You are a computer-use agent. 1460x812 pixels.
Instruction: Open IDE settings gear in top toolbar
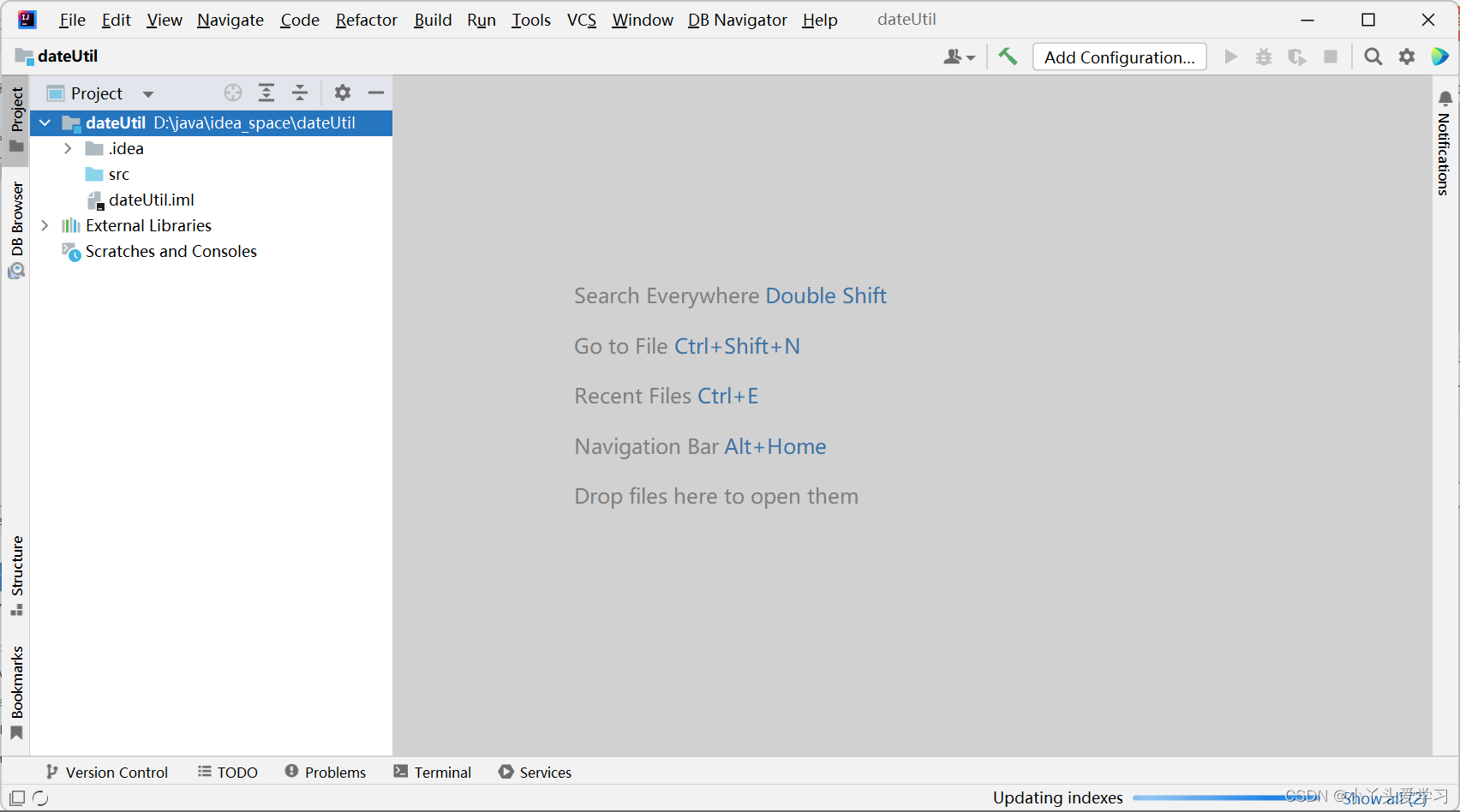[1407, 57]
